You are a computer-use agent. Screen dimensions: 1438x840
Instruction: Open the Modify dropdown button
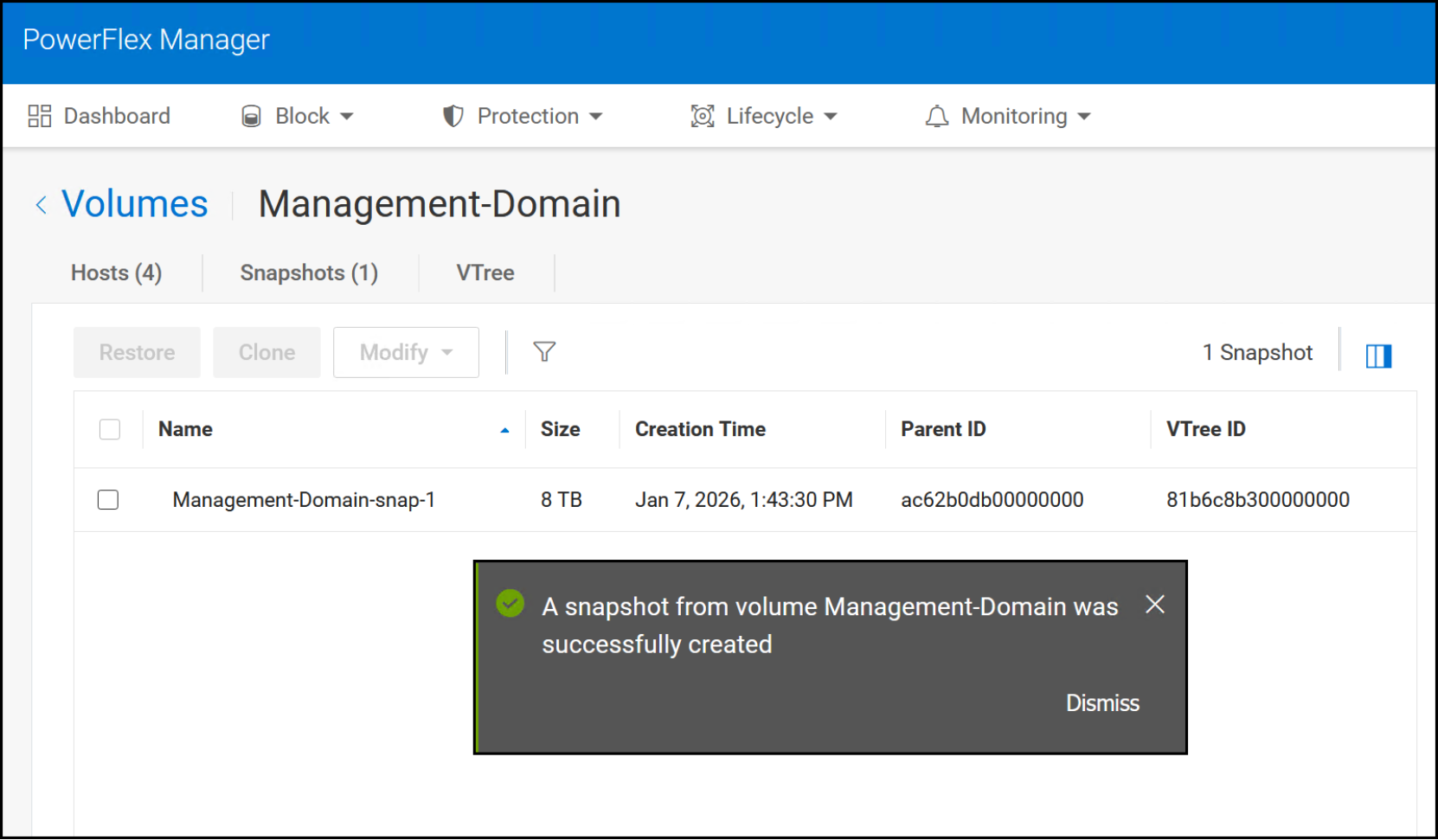(x=406, y=352)
